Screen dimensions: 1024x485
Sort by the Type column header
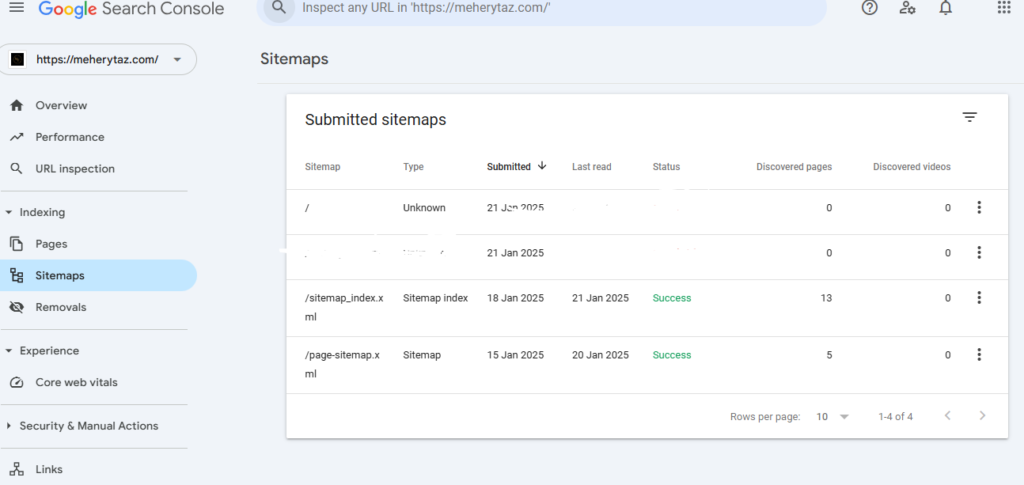pyautogui.click(x=413, y=166)
